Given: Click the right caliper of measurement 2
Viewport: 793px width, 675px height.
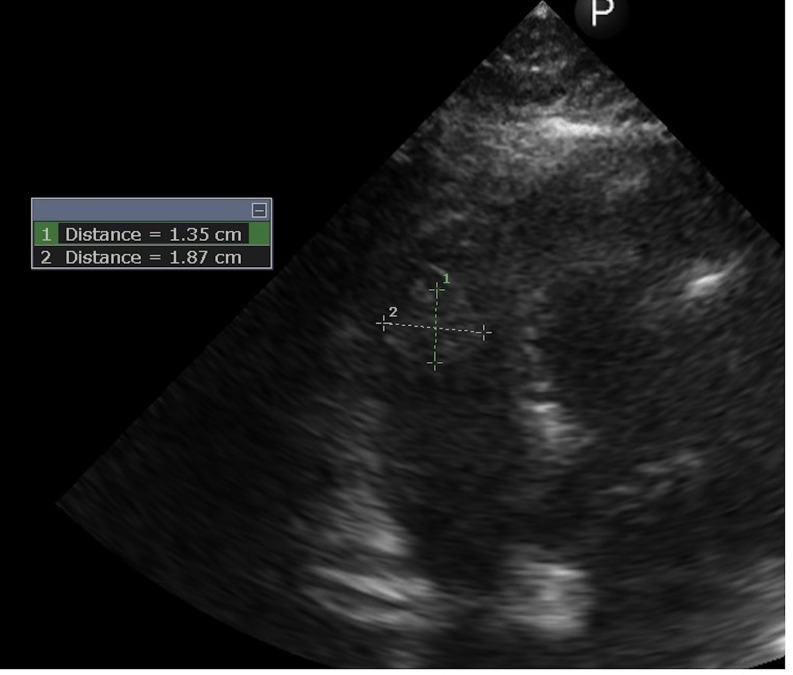Looking at the screenshot, I should 484,332.
